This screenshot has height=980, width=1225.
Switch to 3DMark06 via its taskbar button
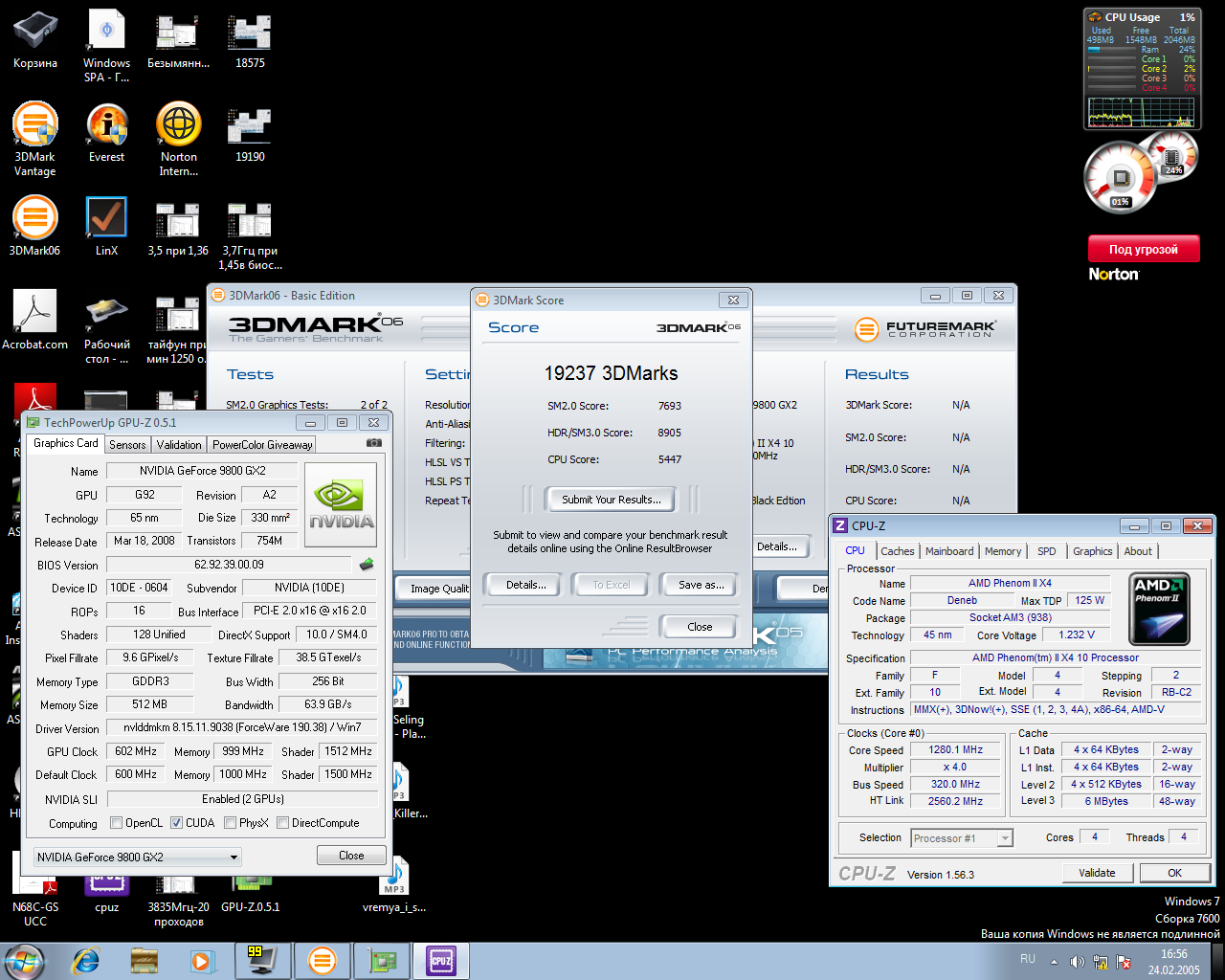[x=323, y=961]
